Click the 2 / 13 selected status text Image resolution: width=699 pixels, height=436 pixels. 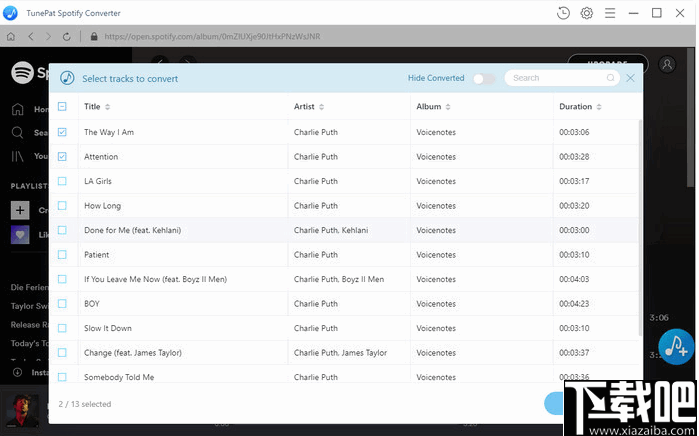pos(85,404)
